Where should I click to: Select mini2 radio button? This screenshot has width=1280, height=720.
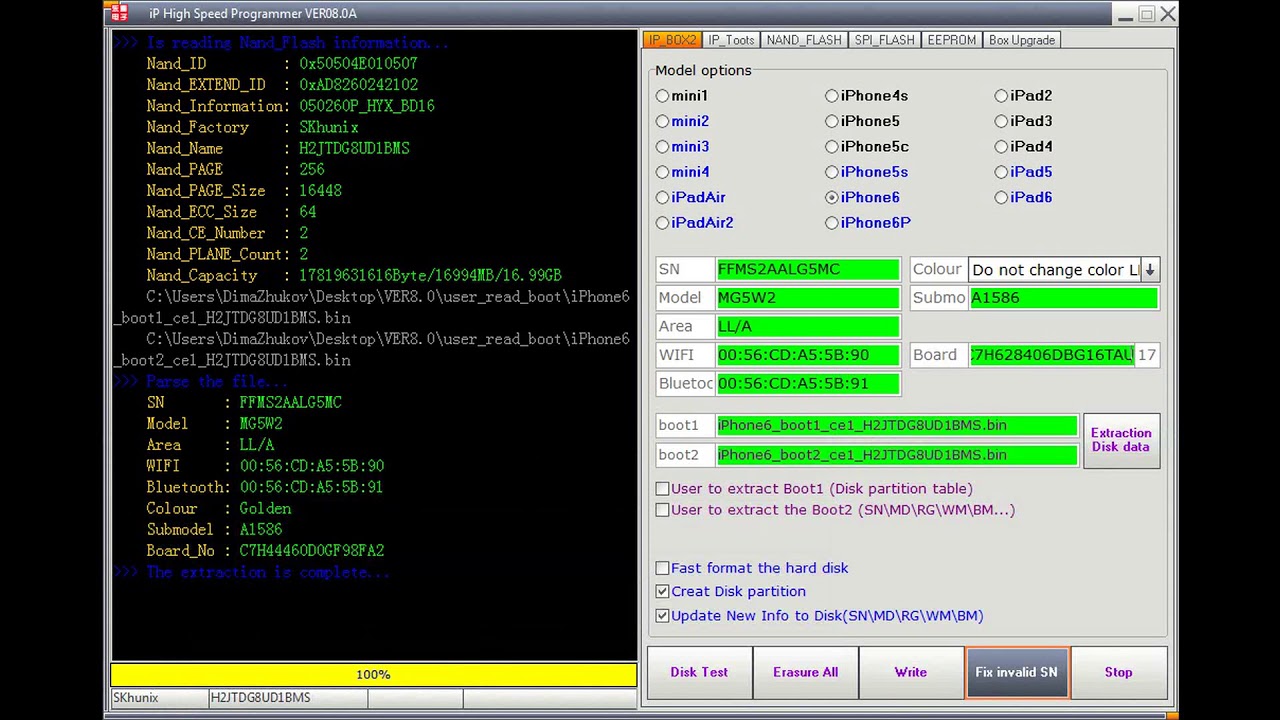click(662, 121)
